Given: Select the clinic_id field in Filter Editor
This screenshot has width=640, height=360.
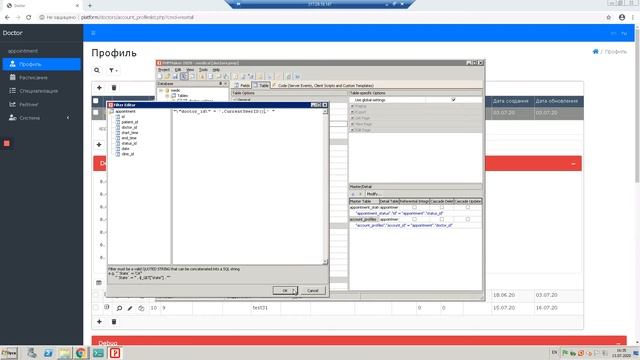Looking at the screenshot, I should click(128, 154).
